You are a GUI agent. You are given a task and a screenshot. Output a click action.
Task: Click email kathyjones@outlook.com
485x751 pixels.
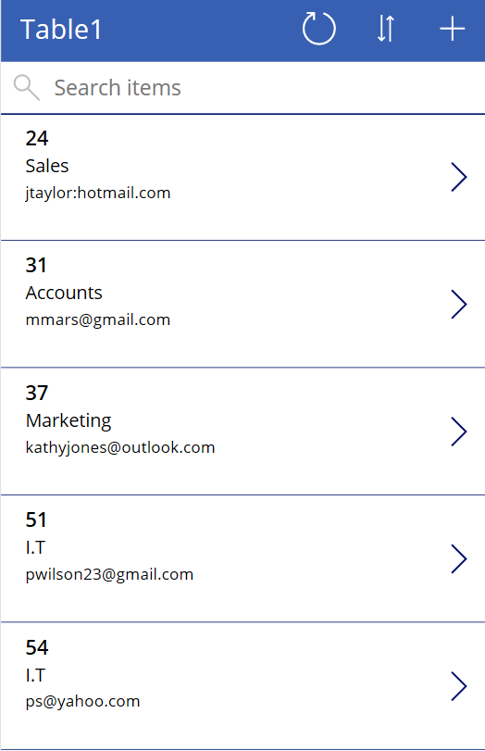[120, 447]
